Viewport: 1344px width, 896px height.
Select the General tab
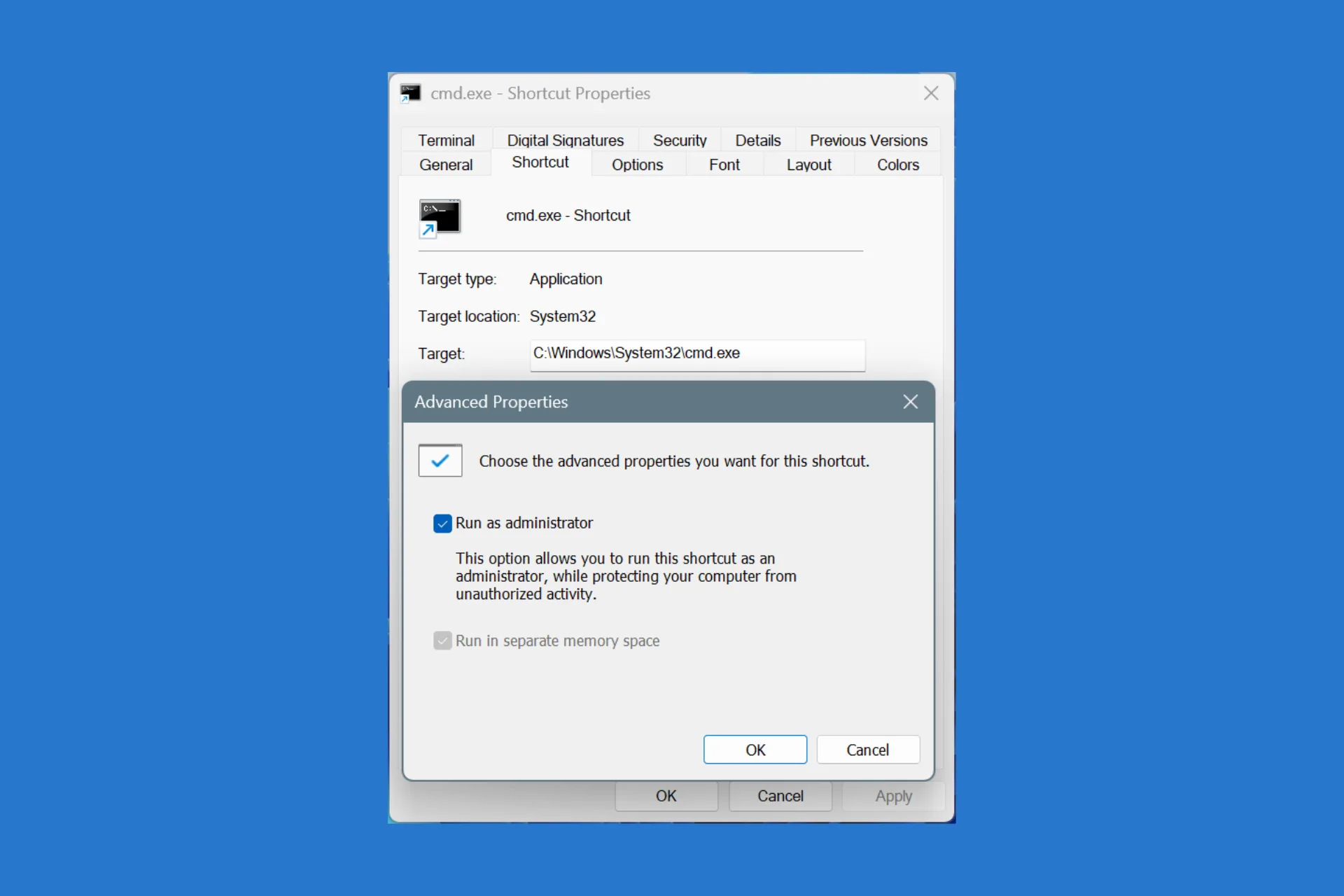(446, 164)
